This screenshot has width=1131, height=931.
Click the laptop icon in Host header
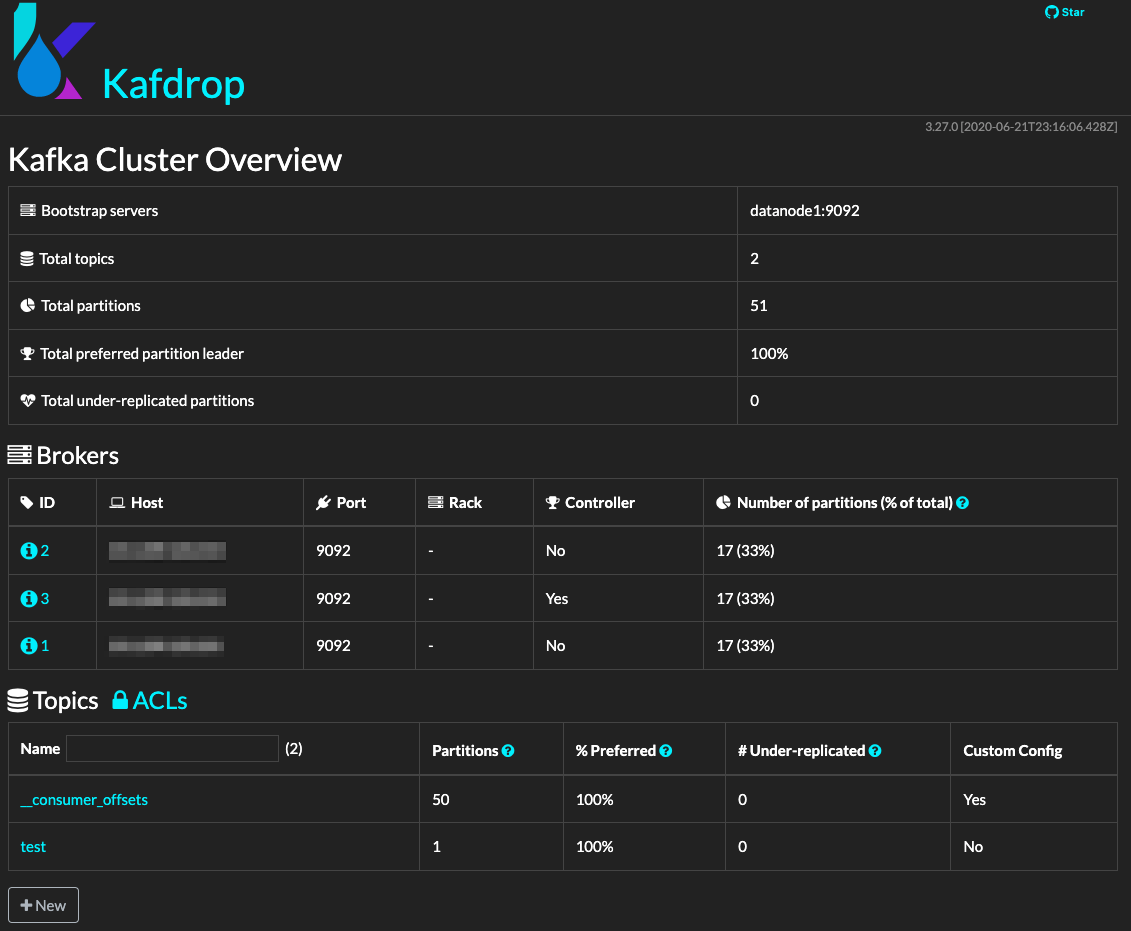click(x=117, y=503)
